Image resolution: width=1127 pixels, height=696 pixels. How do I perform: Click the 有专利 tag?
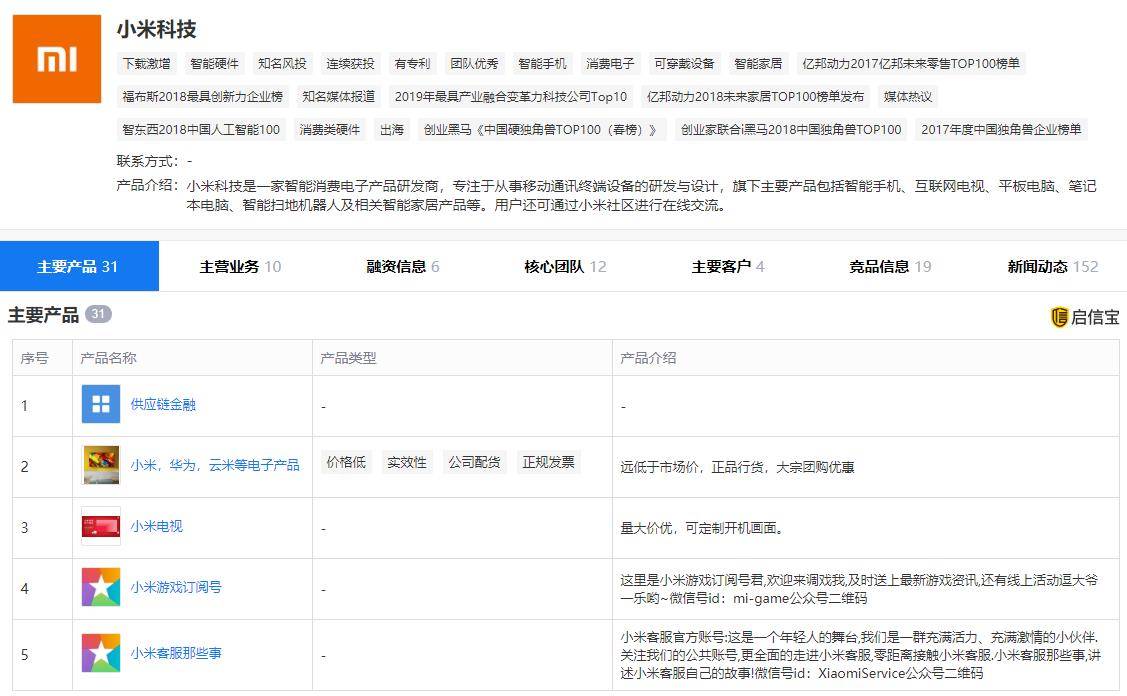(412, 63)
